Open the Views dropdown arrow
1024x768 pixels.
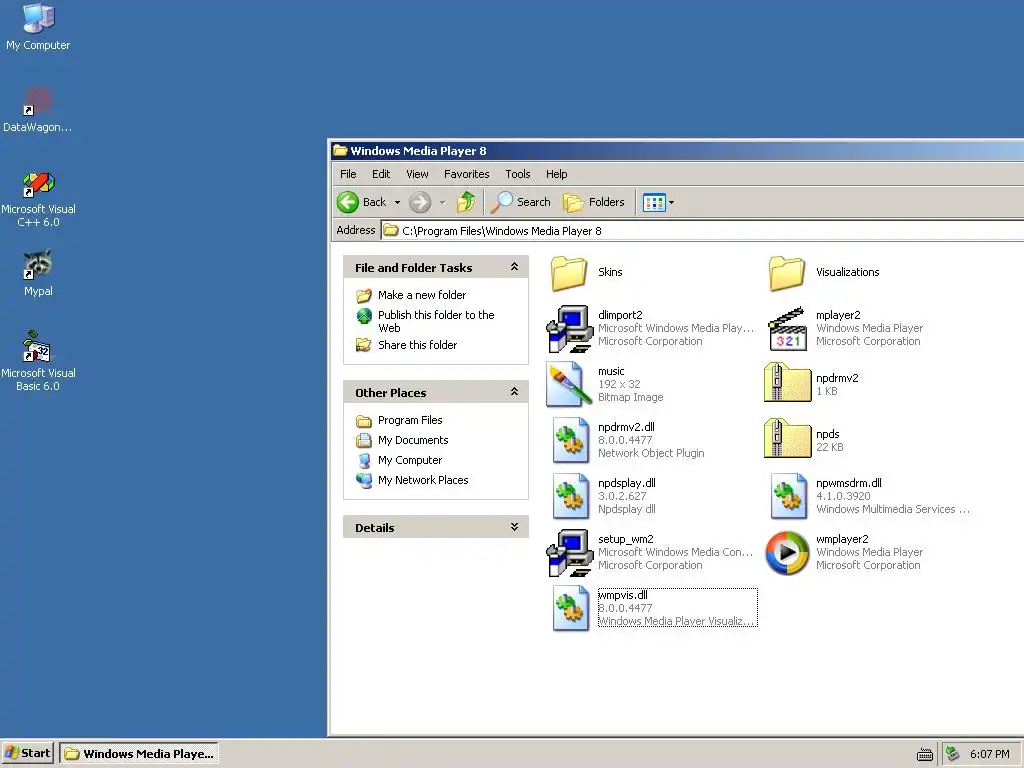click(x=671, y=202)
